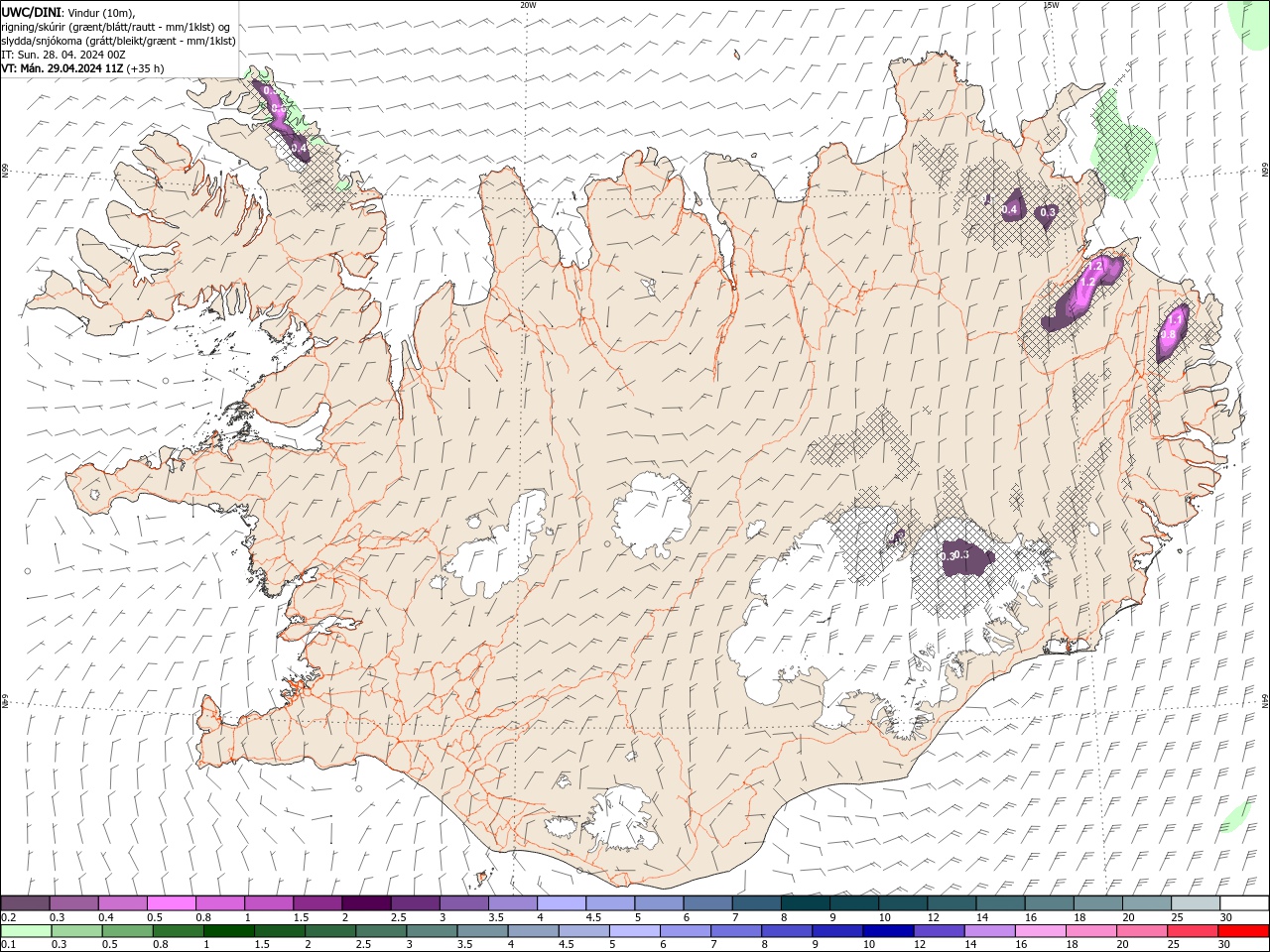The height and width of the screenshot is (952, 1270).
Task: Select the darkest purple snow swatch labeled 2
Action: 366,903
